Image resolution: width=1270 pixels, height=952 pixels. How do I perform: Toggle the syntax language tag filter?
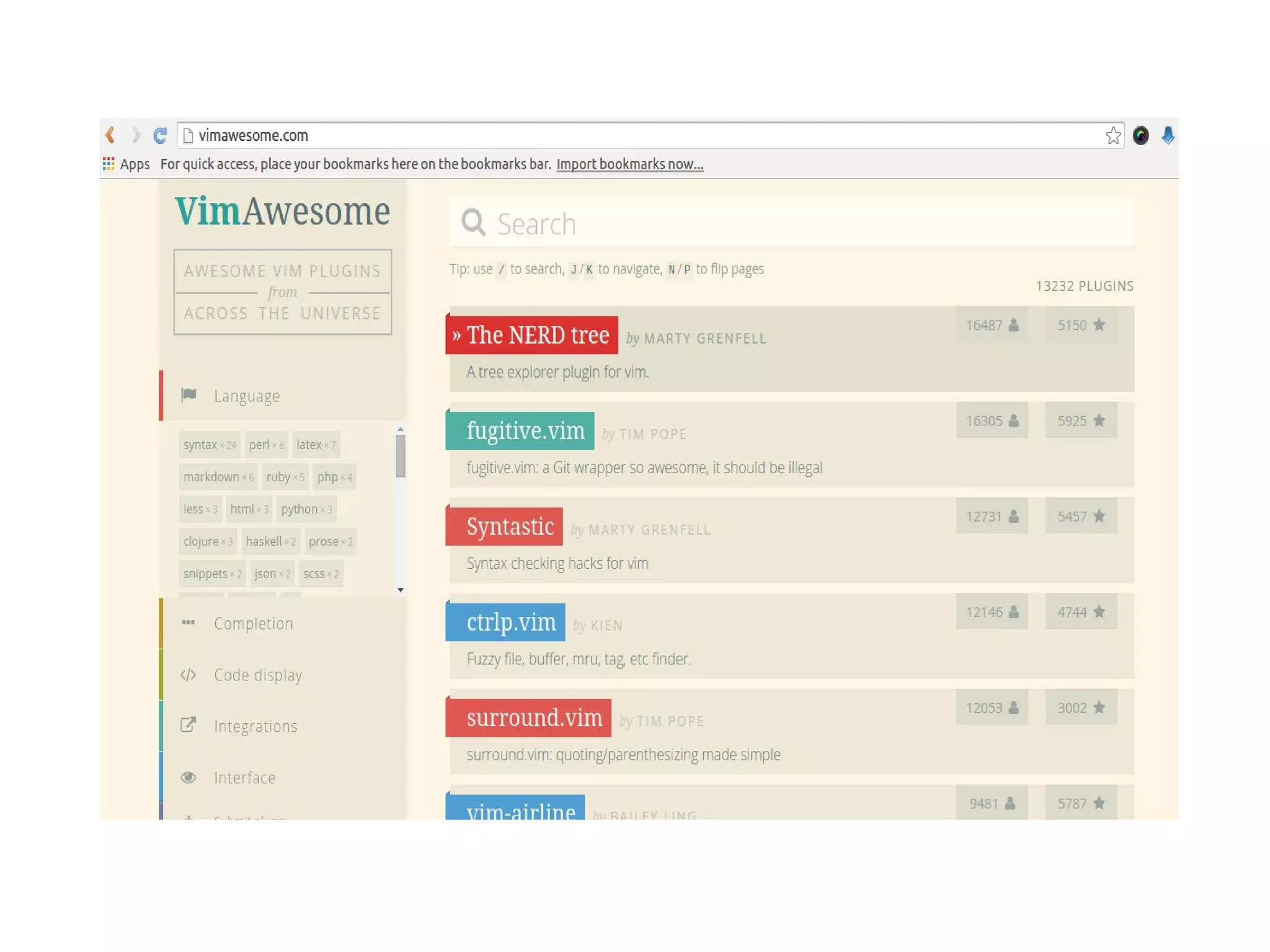point(210,445)
